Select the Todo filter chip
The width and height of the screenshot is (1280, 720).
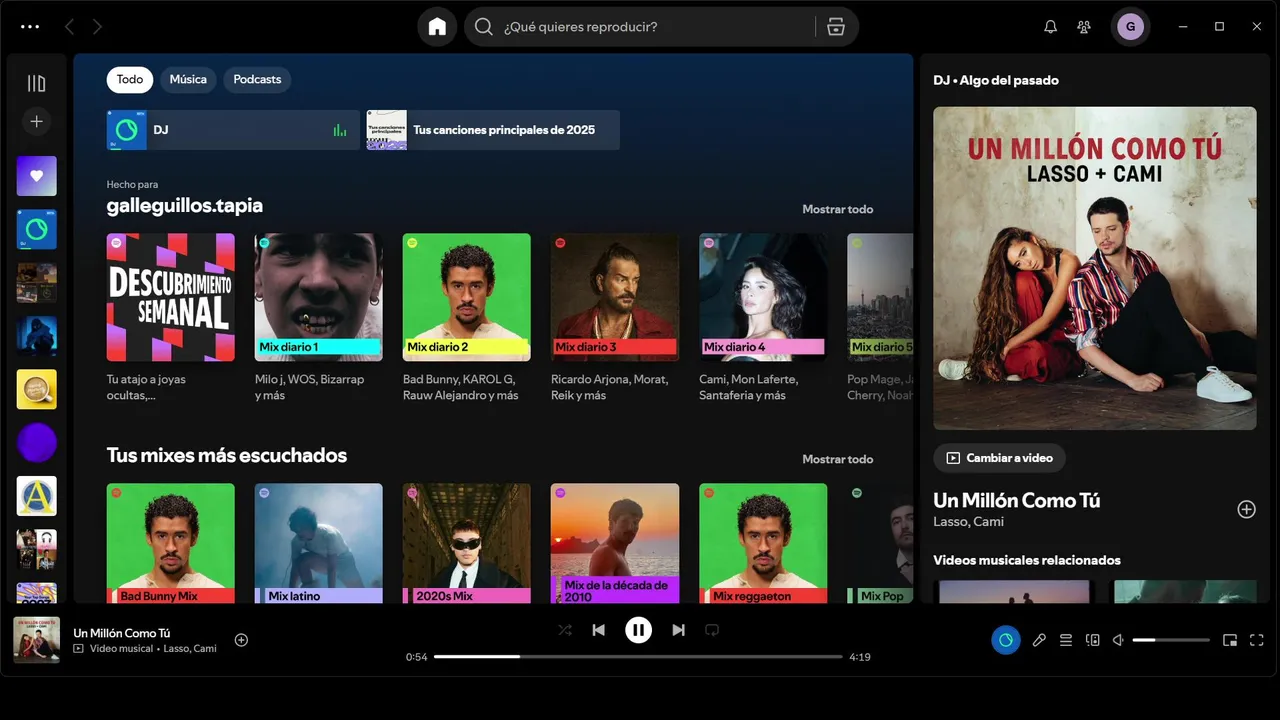click(x=130, y=79)
